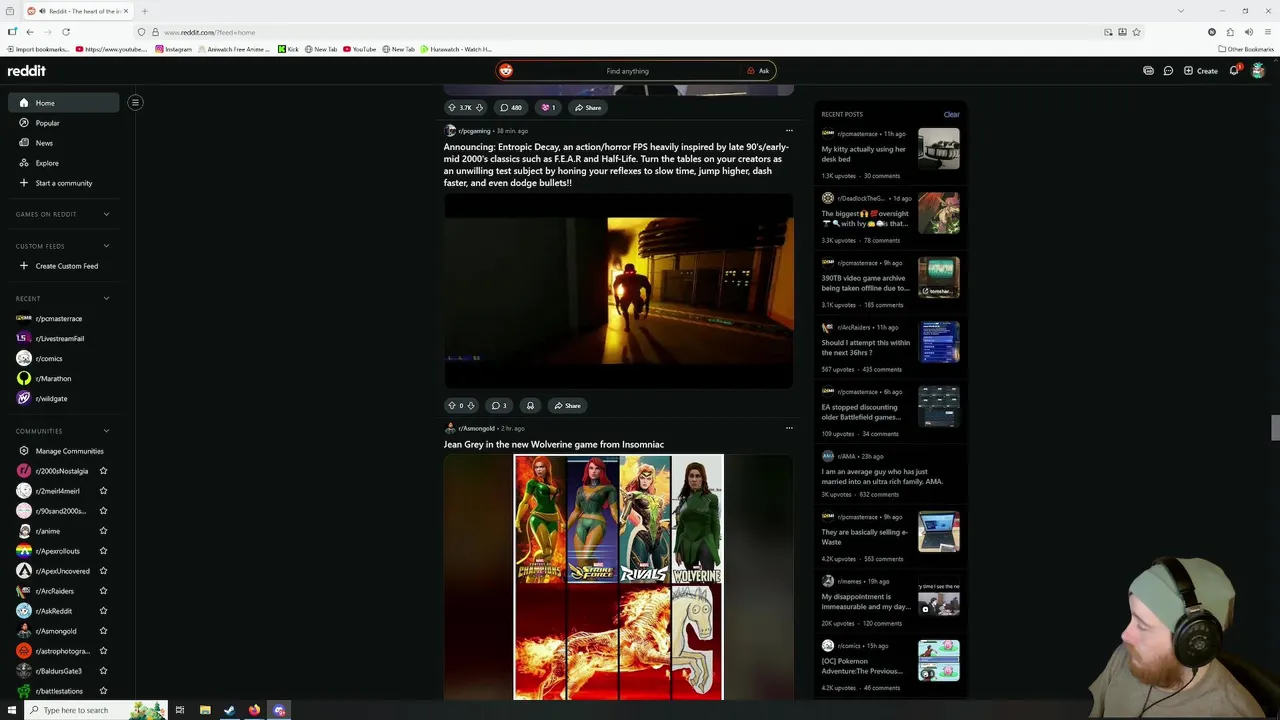The height and width of the screenshot is (720, 1280).
Task: Downvote the Entropic Decay post
Action: (x=471, y=405)
